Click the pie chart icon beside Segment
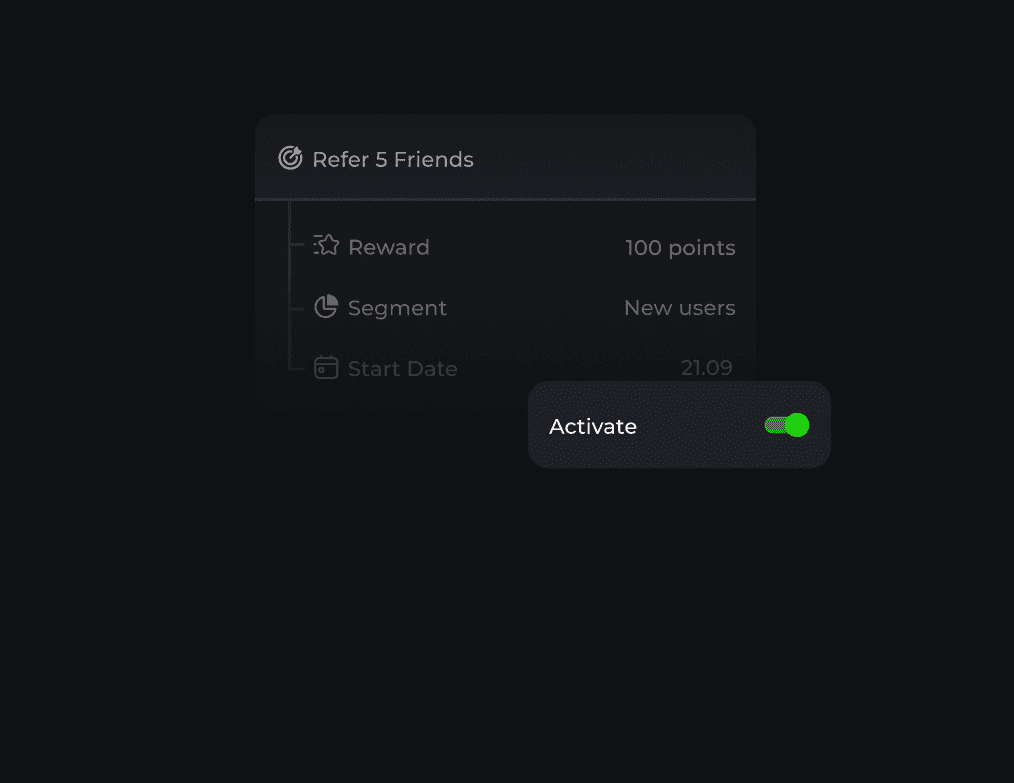The height and width of the screenshot is (783, 1014). point(326,306)
